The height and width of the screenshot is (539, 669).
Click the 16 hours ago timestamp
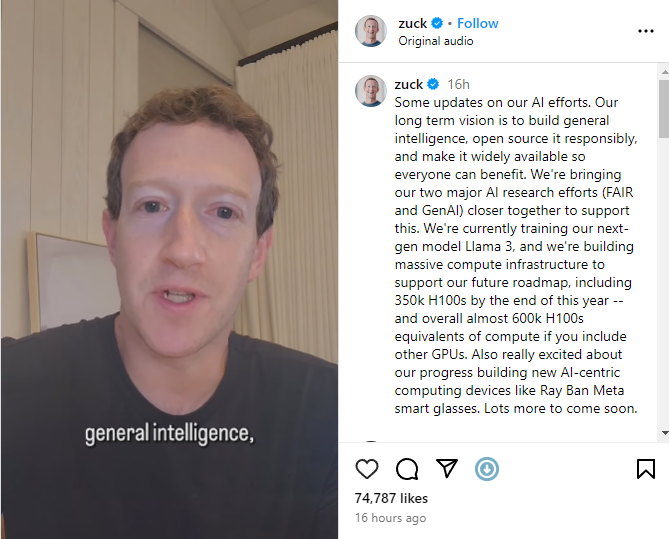pyautogui.click(x=390, y=518)
